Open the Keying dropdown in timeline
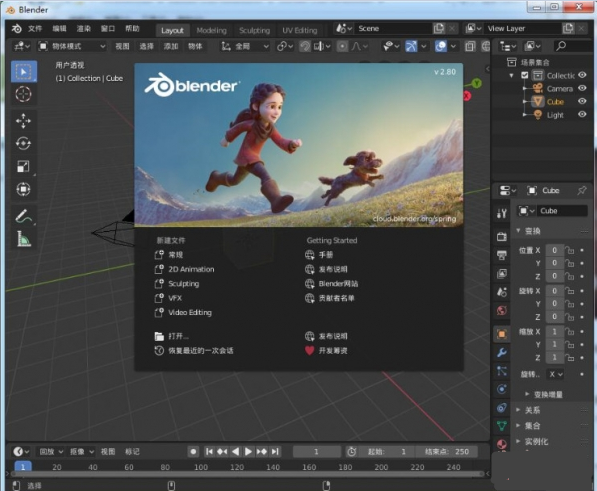Screen dimensions: 597x491 click(81, 452)
